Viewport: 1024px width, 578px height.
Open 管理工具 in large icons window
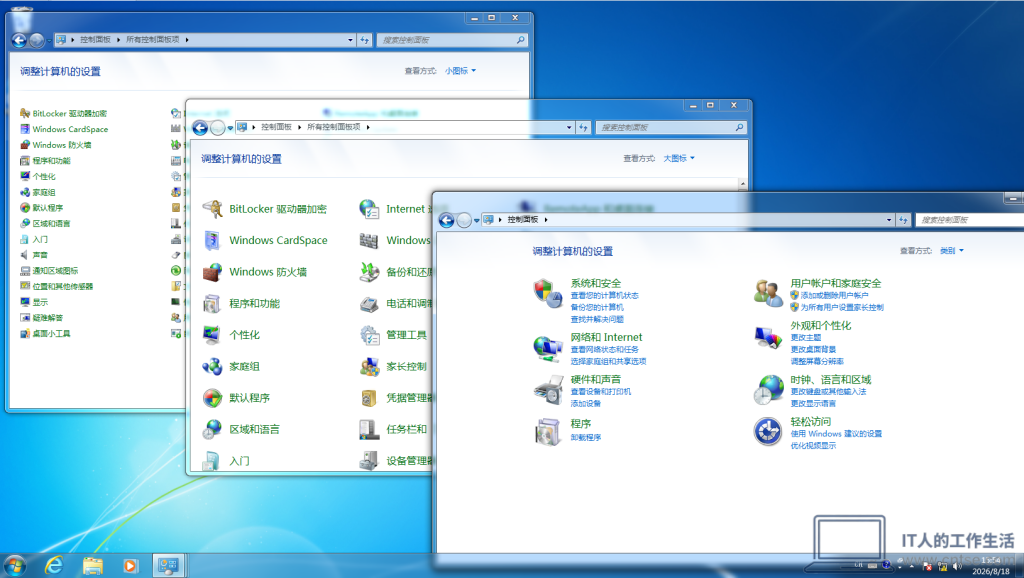[393, 335]
